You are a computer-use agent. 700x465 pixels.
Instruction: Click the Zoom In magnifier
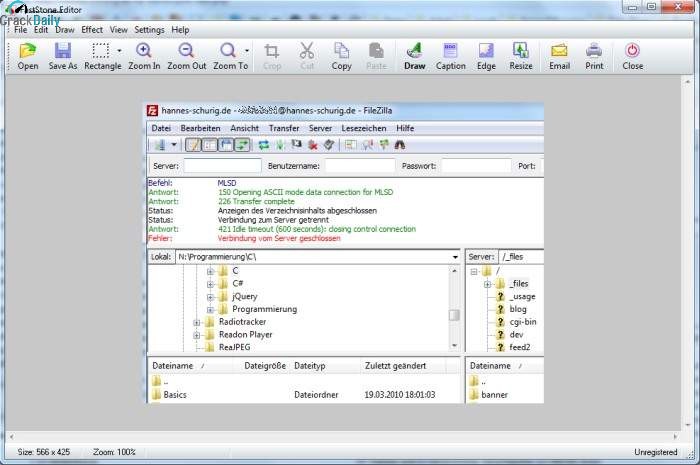click(144, 56)
